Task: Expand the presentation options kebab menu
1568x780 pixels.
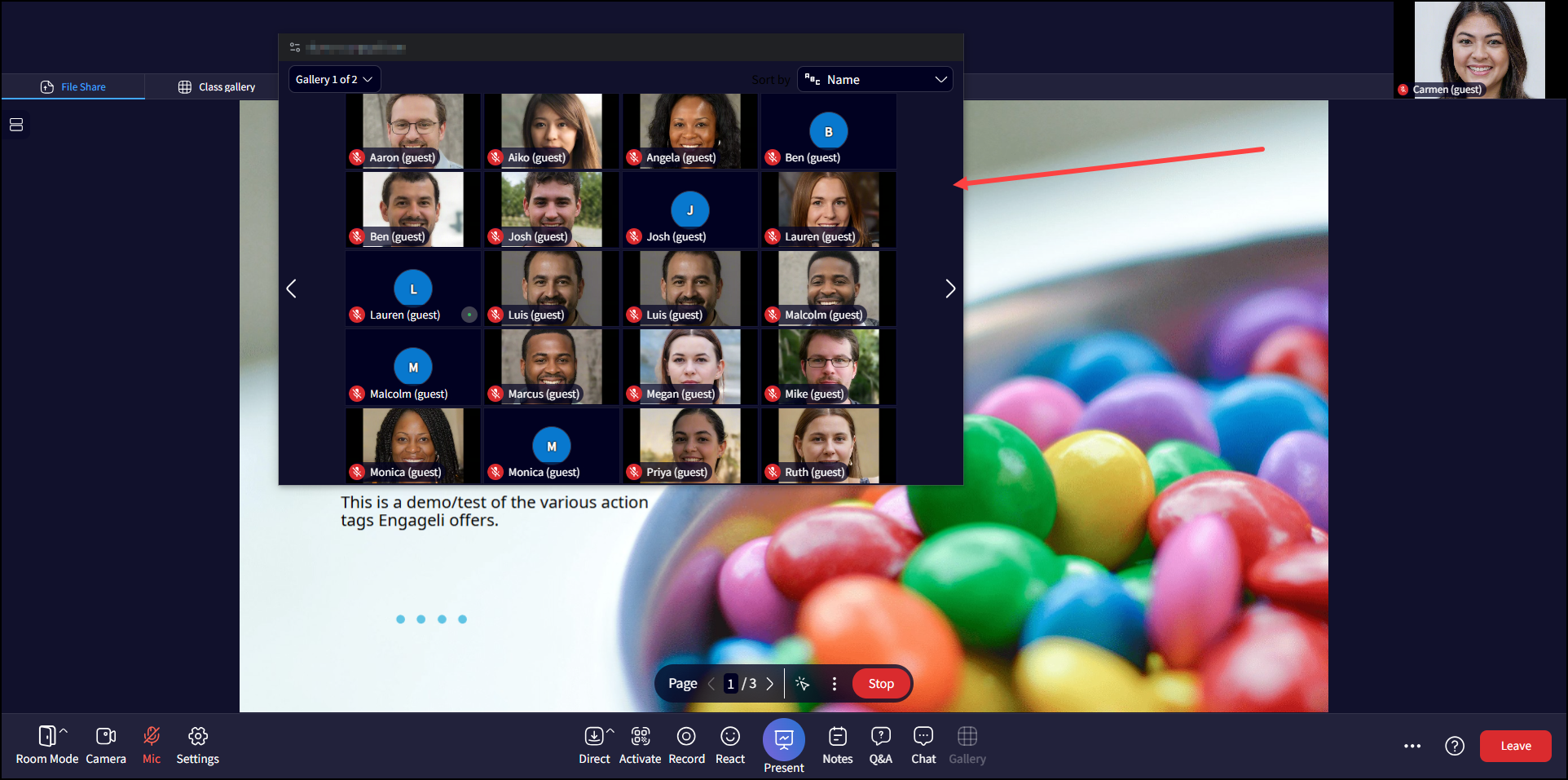Action: click(834, 684)
